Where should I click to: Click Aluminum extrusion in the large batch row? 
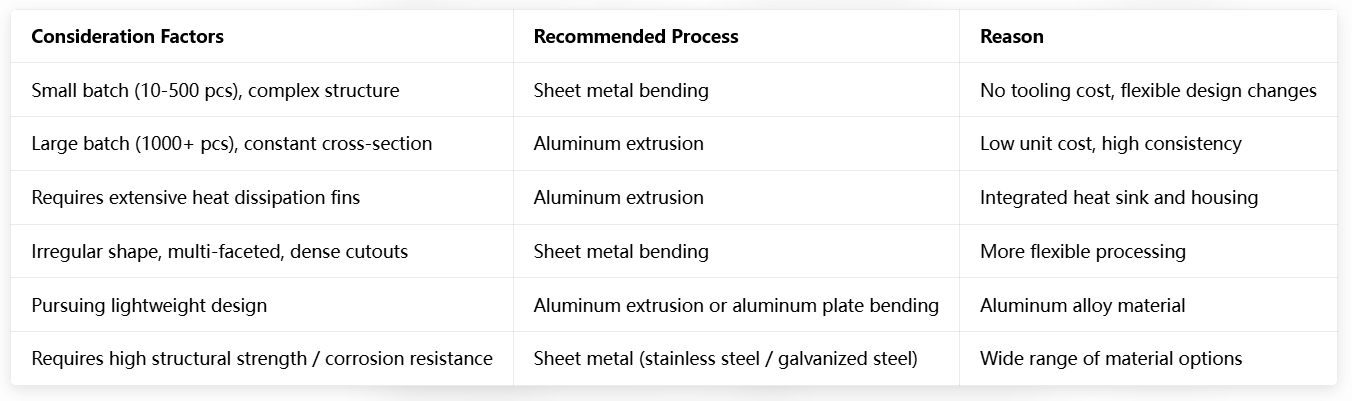618,144
